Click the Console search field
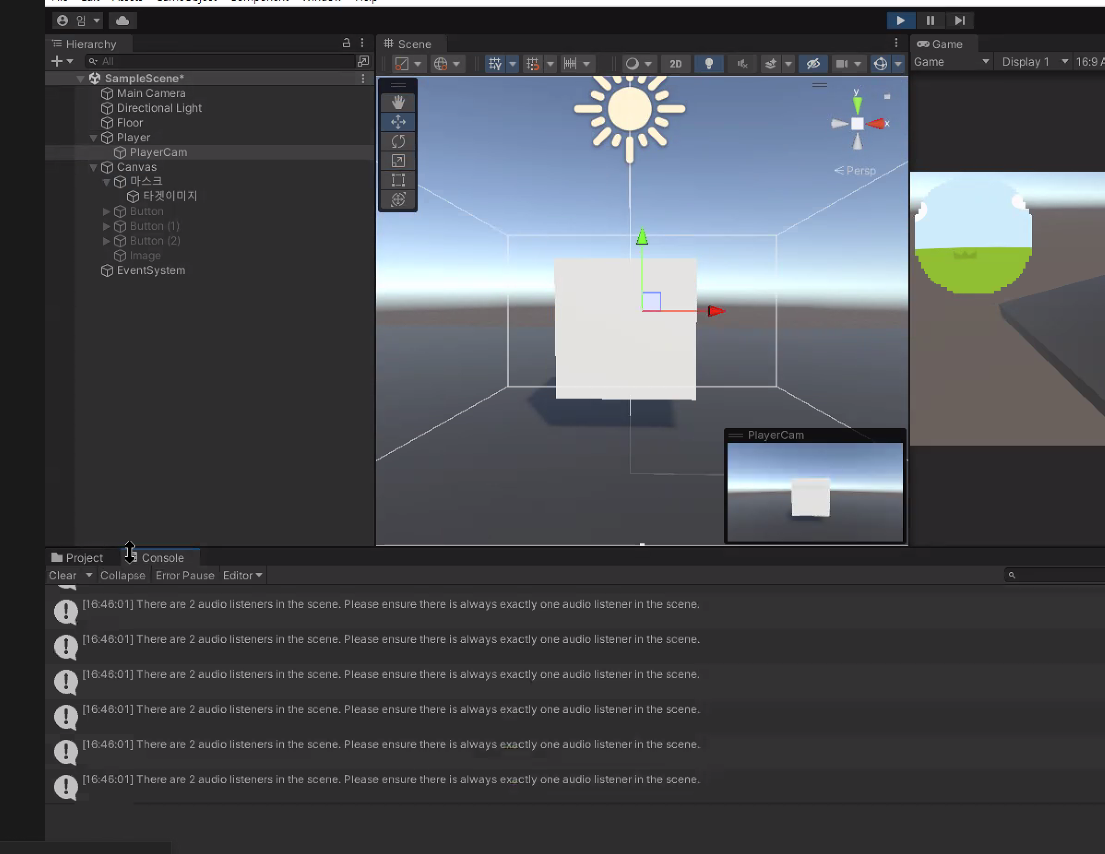The width and height of the screenshot is (1105, 854). coord(1054,575)
